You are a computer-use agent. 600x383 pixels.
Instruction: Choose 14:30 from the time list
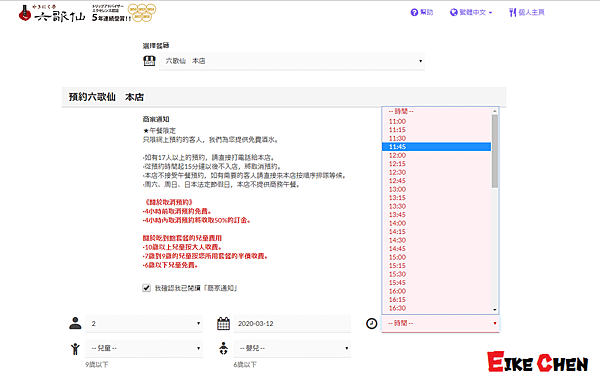point(436,240)
